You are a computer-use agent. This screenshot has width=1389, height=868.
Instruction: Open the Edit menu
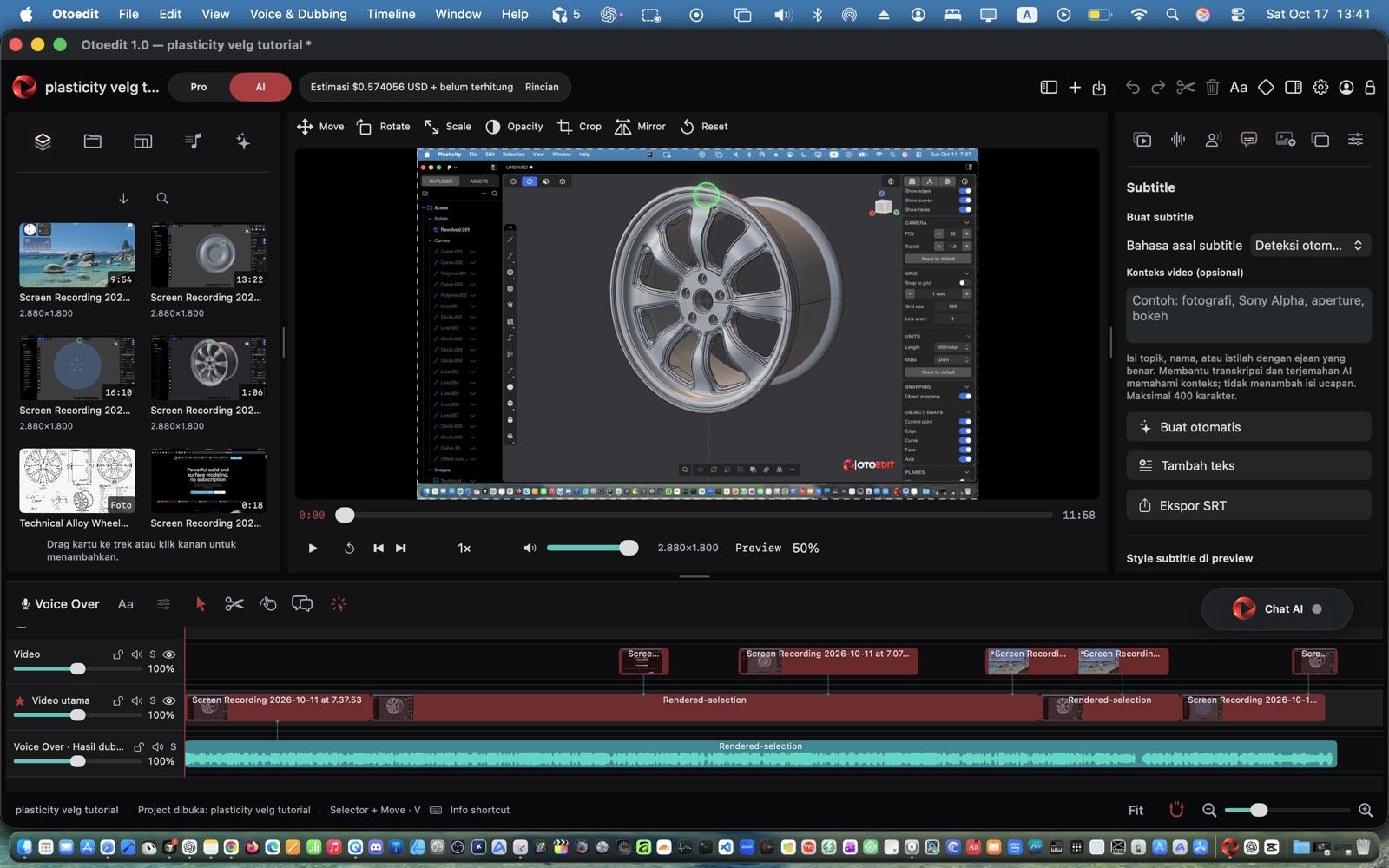170,14
